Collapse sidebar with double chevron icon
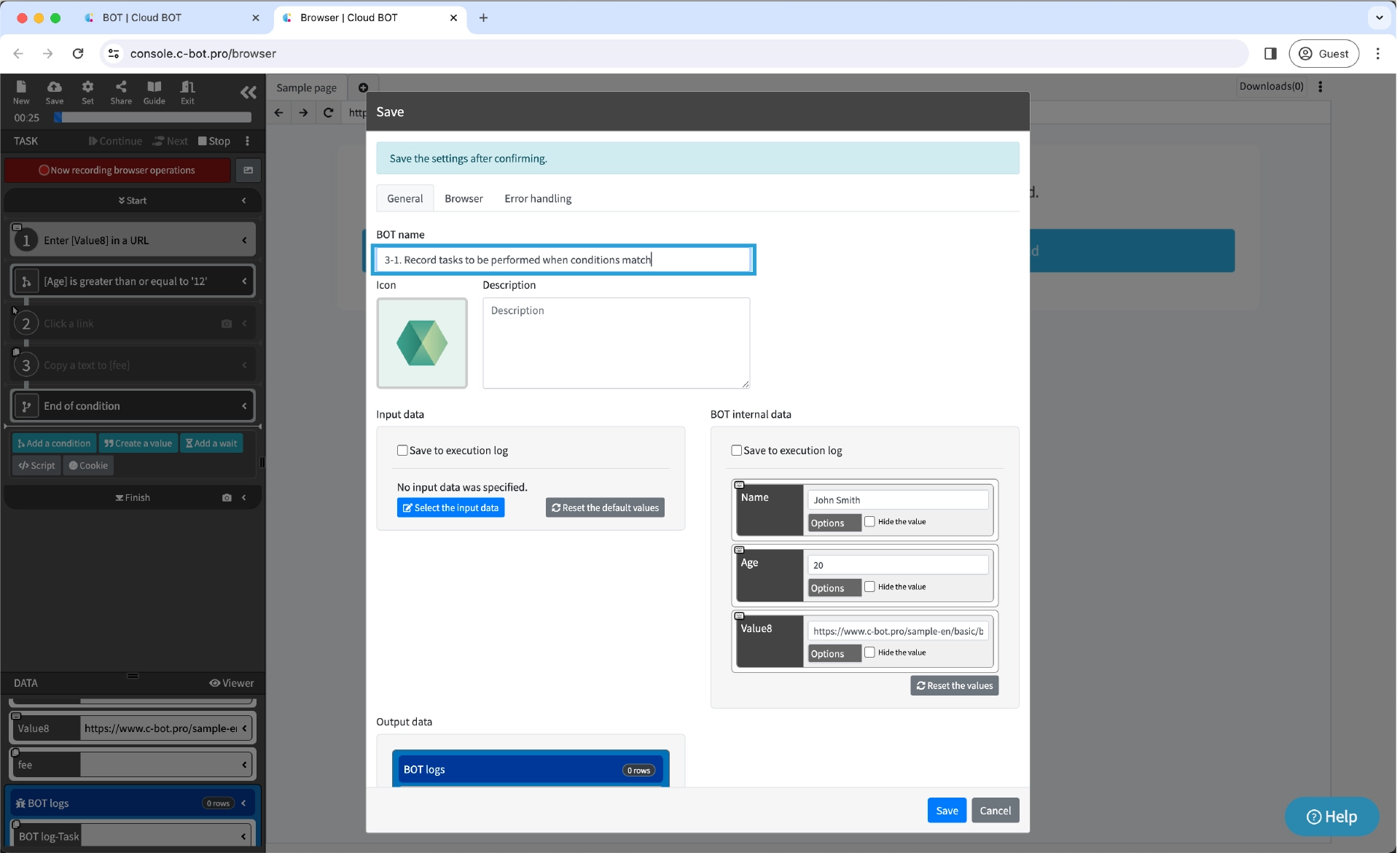The width and height of the screenshot is (1400, 853). coord(249,92)
